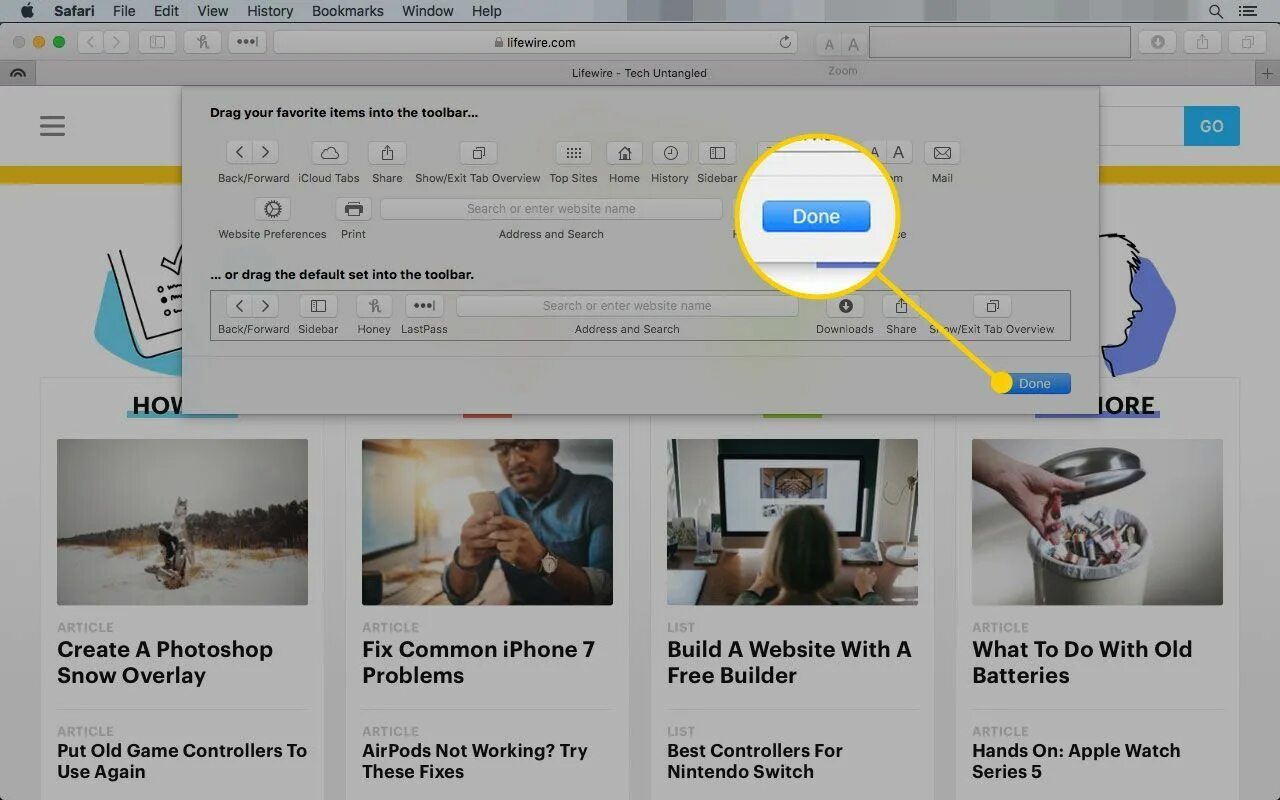Click the back arrow in the favorite items row
This screenshot has width=1280, height=800.
click(x=239, y=153)
